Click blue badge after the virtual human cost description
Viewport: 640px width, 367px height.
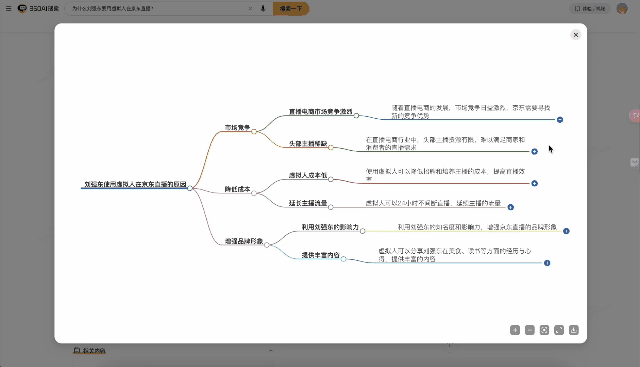[534, 183]
